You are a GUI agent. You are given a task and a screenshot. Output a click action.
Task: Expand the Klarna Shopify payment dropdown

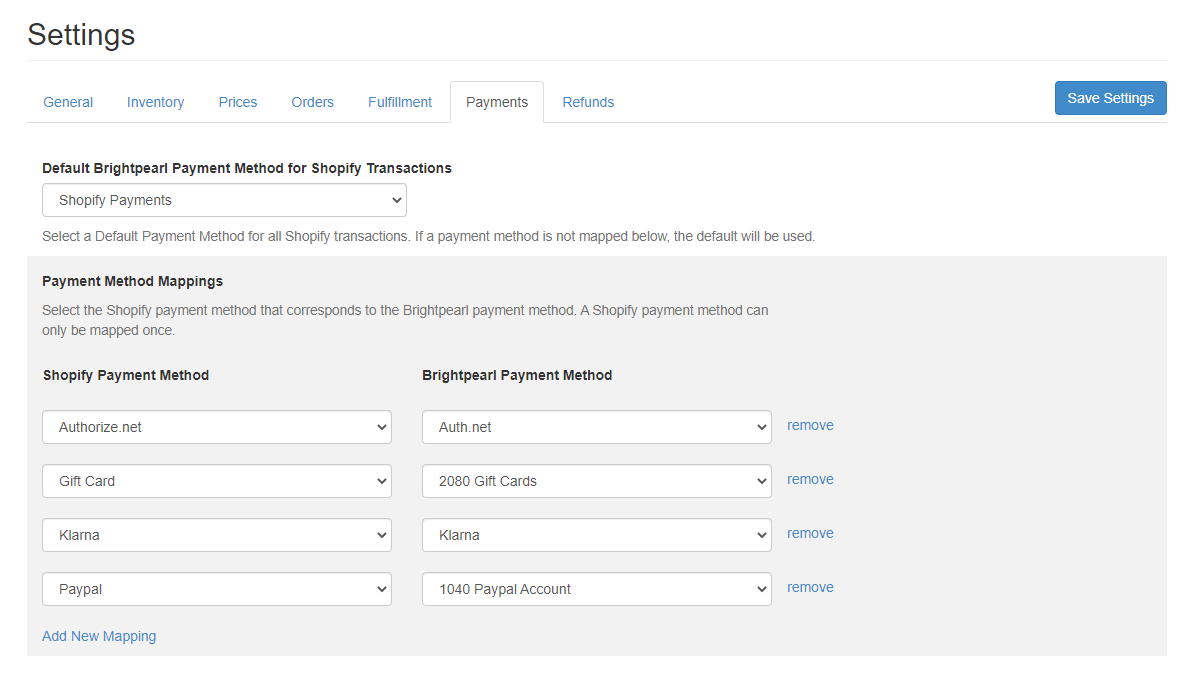217,535
